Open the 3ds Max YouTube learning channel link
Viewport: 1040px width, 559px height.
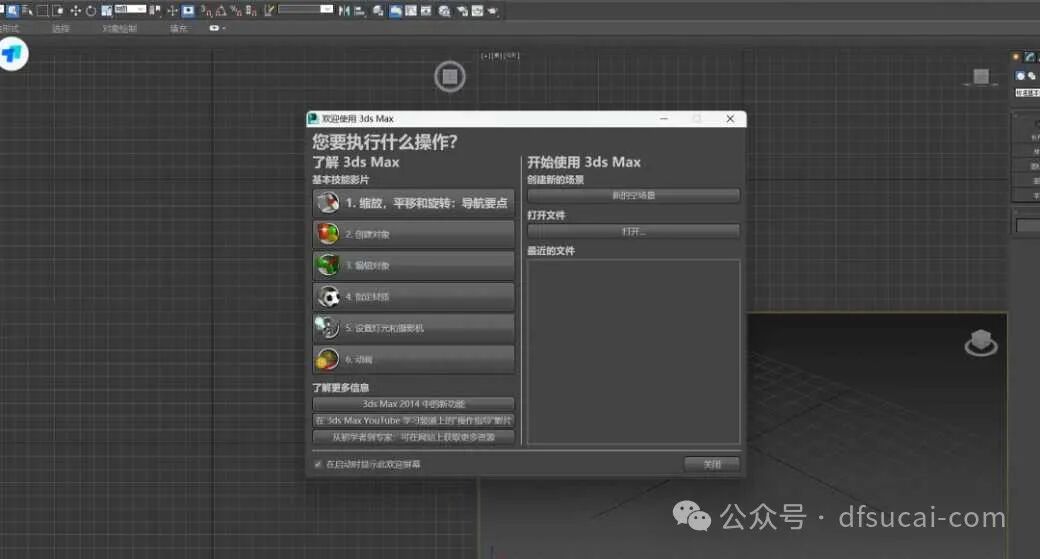click(x=413, y=420)
